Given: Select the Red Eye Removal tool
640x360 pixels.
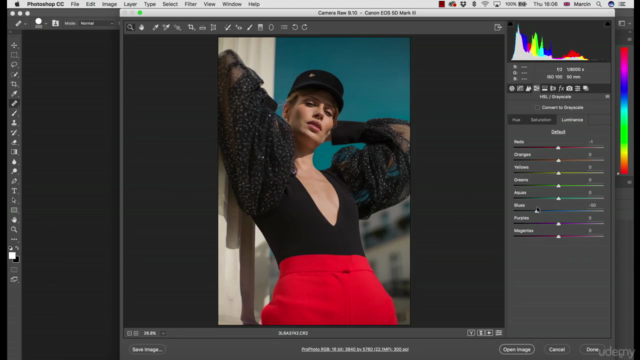Looking at the screenshot, I should click(x=239, y=27).
